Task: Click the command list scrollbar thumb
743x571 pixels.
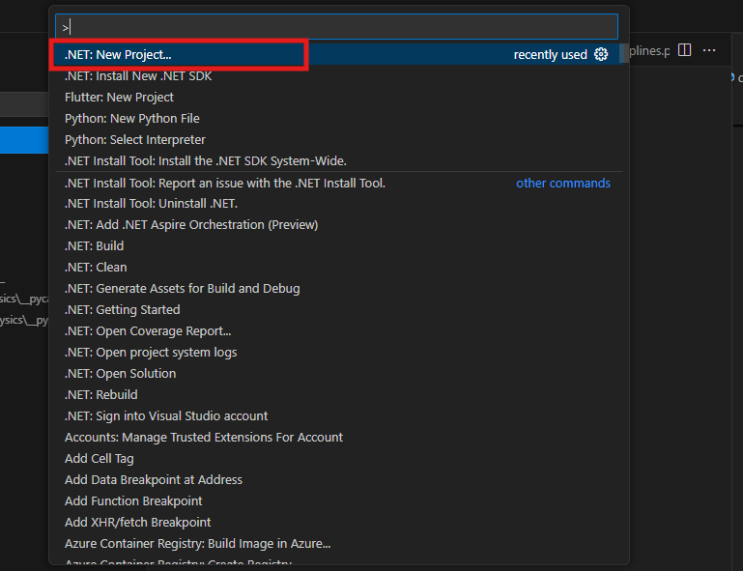Action: [x=624, y=53]
